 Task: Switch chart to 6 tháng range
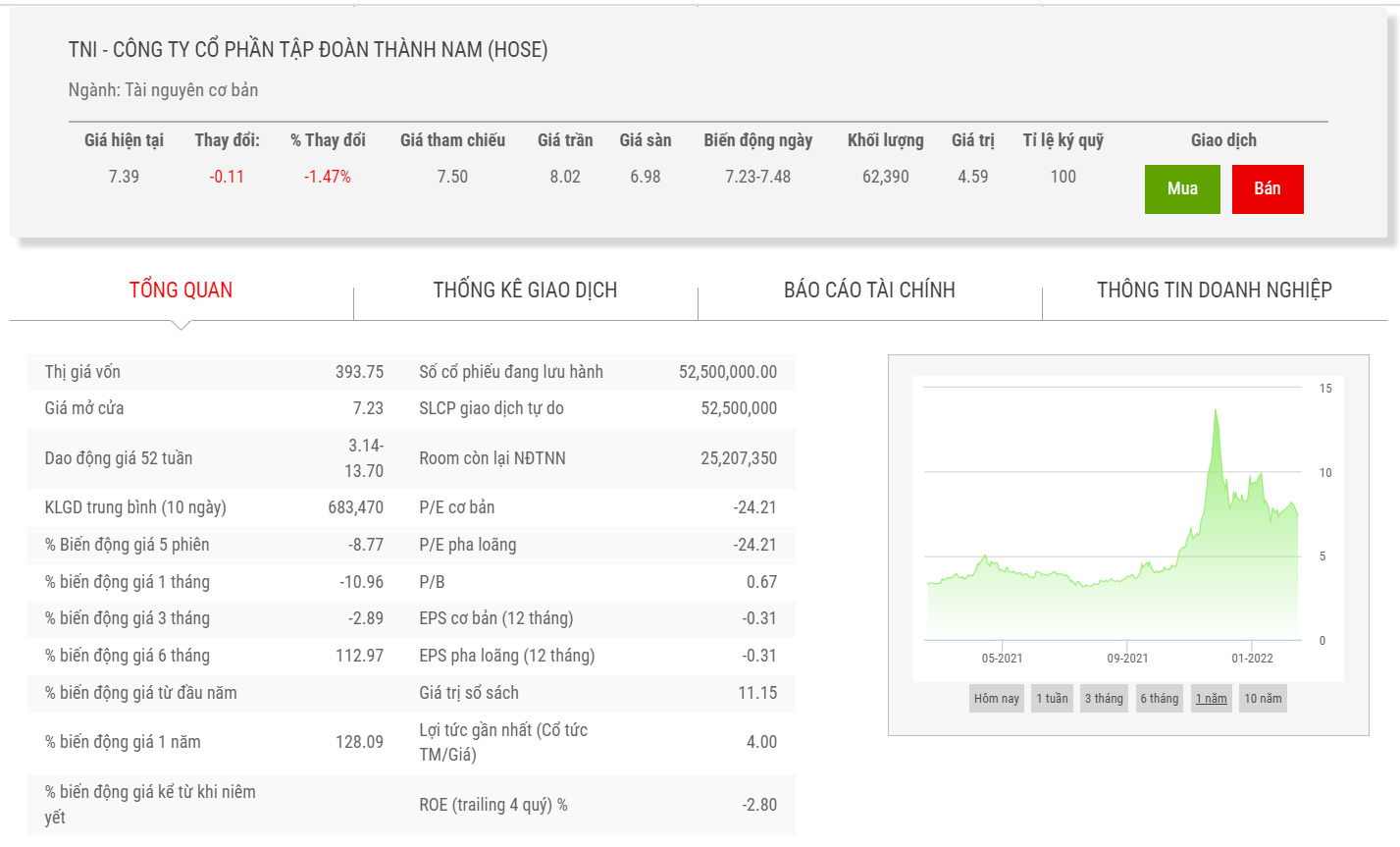coord(1159,699)
